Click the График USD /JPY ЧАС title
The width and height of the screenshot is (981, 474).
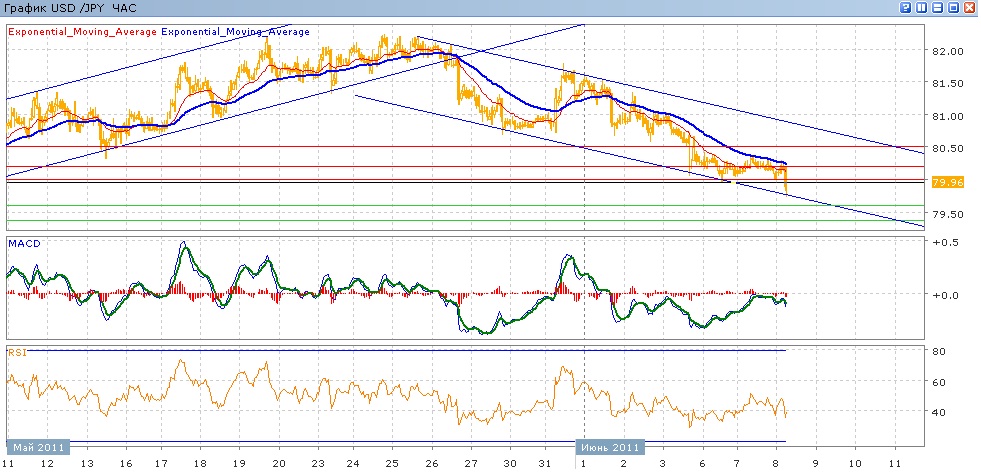click(x=71, y=8)
